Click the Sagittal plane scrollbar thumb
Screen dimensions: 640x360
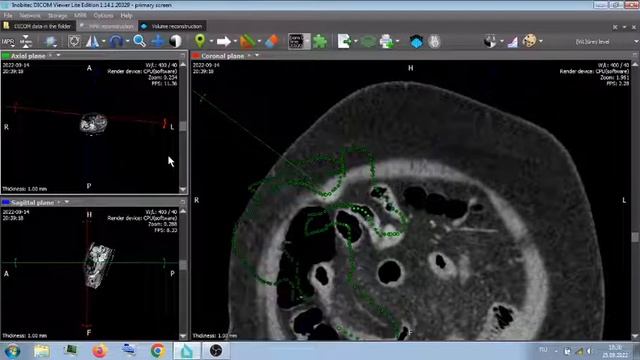183,266
